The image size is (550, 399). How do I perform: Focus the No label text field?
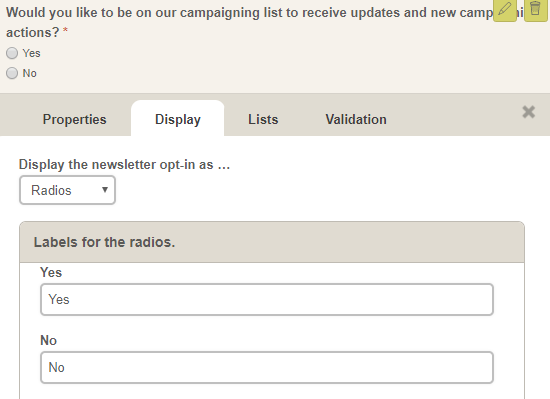coord(267,367)
